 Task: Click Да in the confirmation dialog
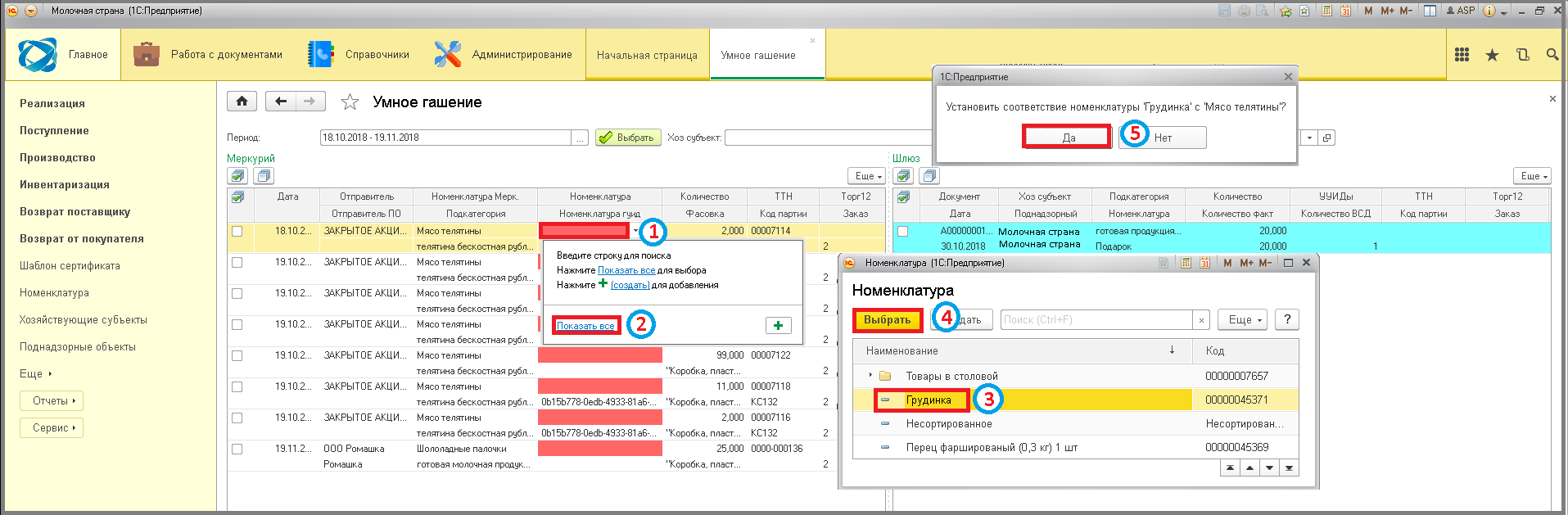(1068, 138)
